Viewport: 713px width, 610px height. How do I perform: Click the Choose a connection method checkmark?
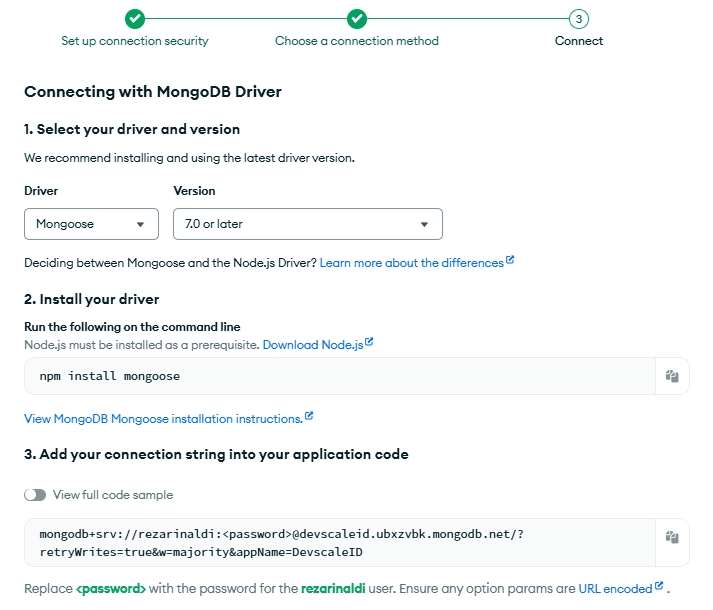[x=356, y=19]
